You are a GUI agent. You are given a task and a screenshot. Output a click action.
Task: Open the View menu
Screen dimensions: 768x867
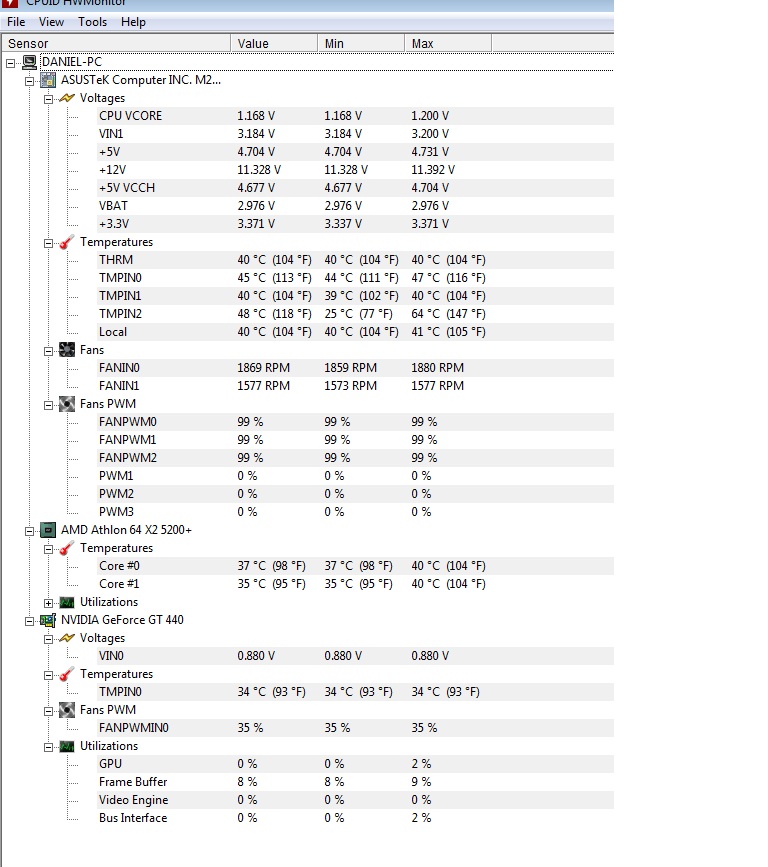click(x=51, y=22)
